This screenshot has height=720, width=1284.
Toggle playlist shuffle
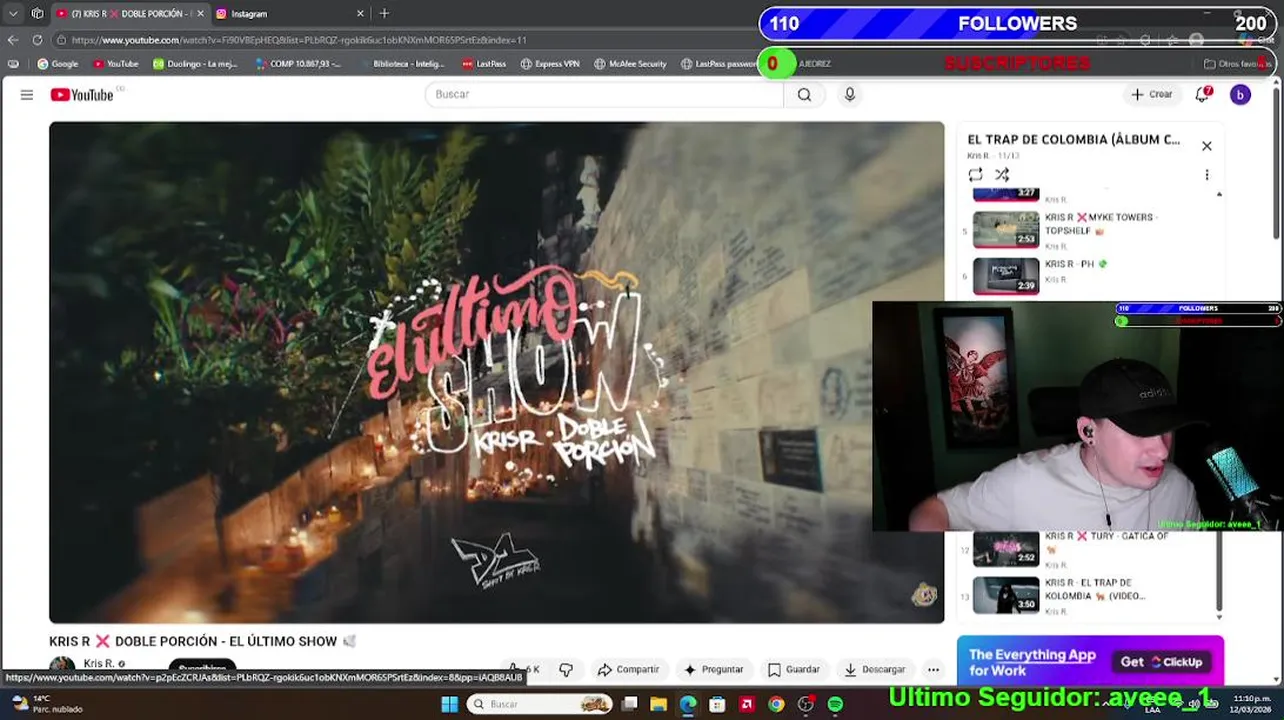click(x=1002, y=174)
